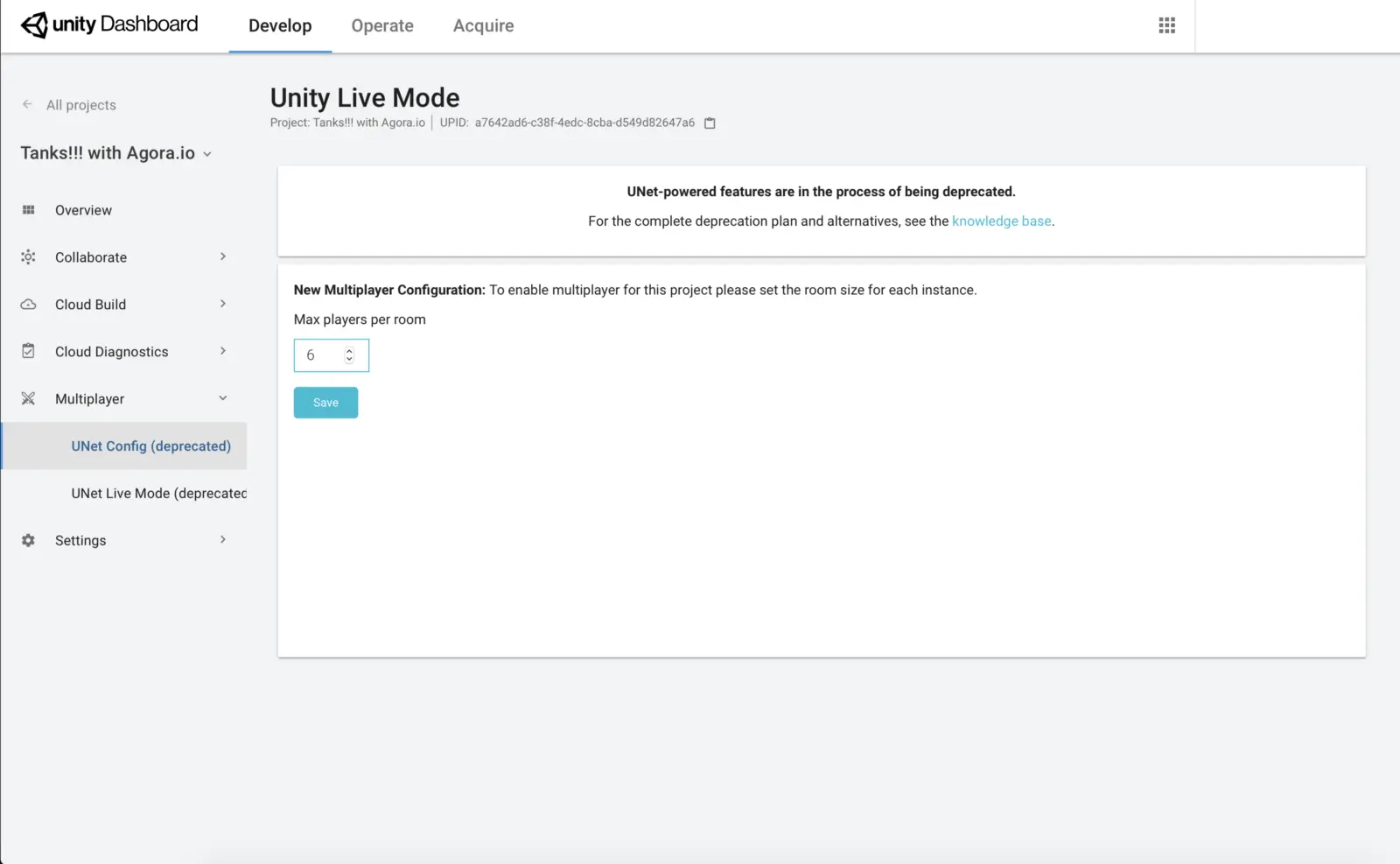Select UNet Config (deprecated) menu item

(124, 446)
